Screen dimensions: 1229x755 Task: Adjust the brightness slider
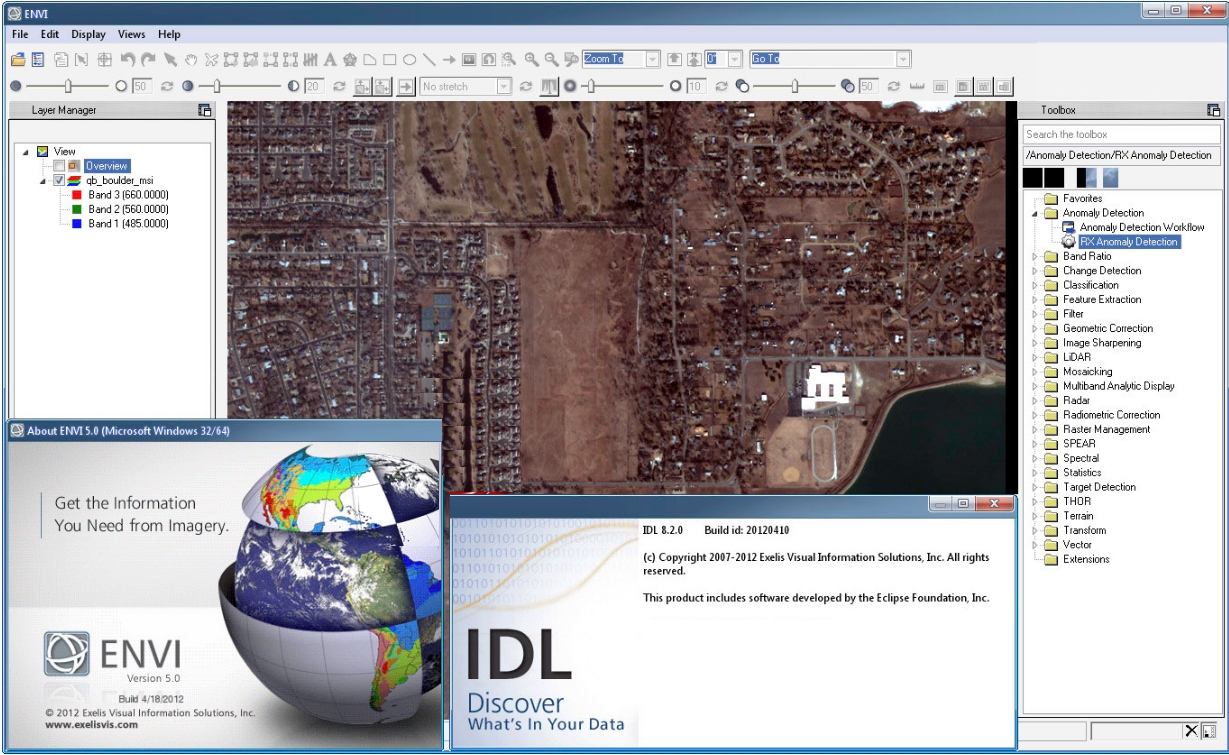coord(68,86)
